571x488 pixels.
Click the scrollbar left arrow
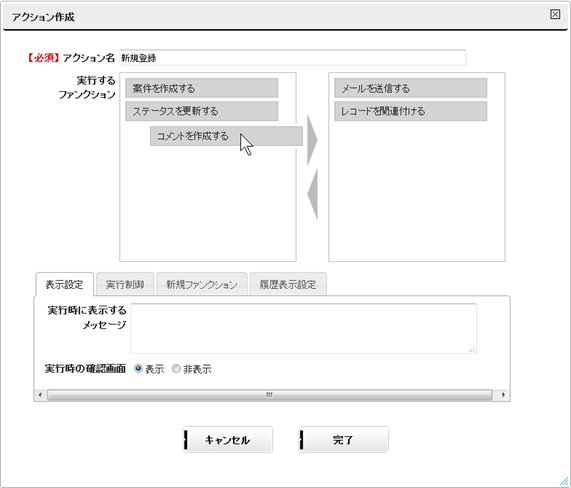[40, 395]
